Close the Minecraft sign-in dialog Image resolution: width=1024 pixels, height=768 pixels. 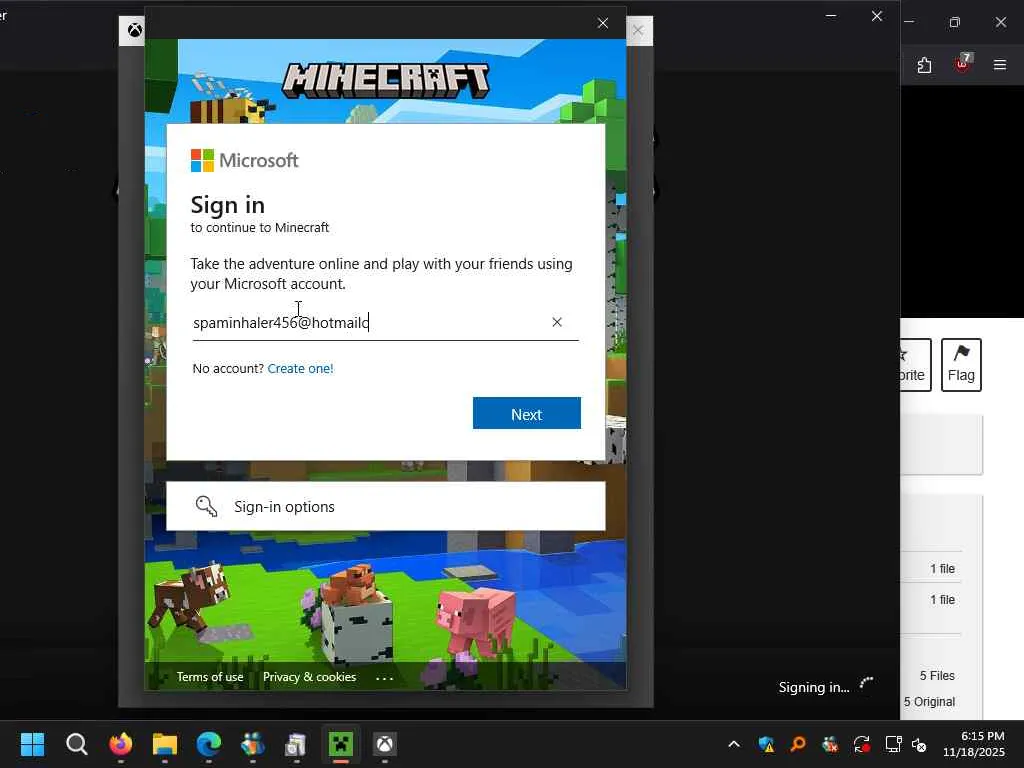click(603, 24)
